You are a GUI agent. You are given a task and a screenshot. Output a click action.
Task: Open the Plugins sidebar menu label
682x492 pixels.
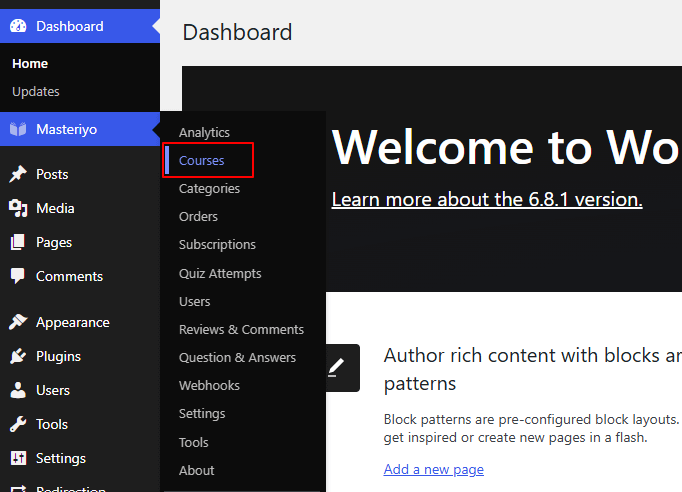tap(59, 356)
